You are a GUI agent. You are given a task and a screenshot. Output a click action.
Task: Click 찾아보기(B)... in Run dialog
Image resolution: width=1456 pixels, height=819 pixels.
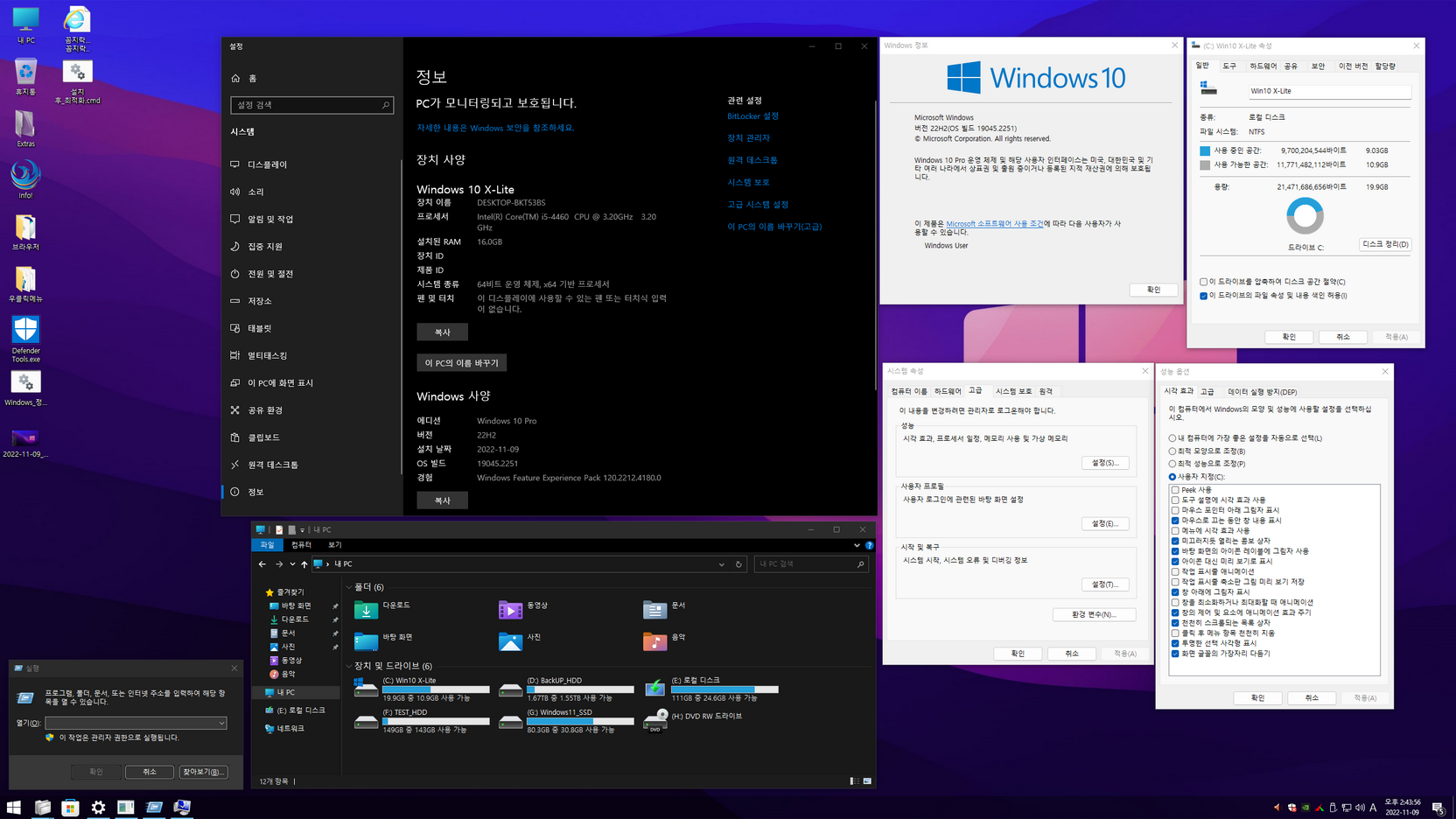pyautogui.click(x=203, y=772)
